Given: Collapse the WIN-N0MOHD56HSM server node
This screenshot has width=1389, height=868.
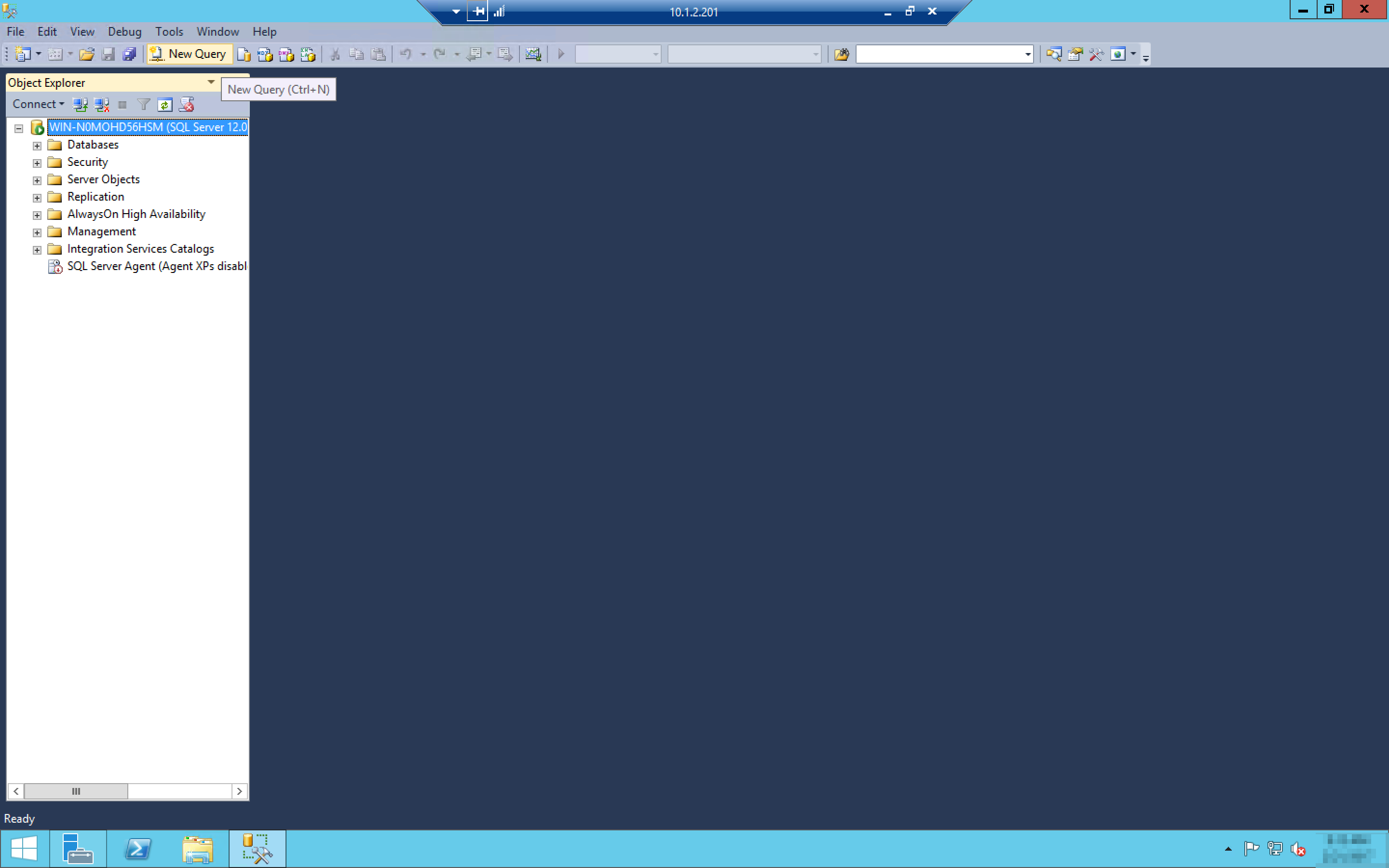Looking at the screenshot, I should pyautogui.click(x=18, y=128).
